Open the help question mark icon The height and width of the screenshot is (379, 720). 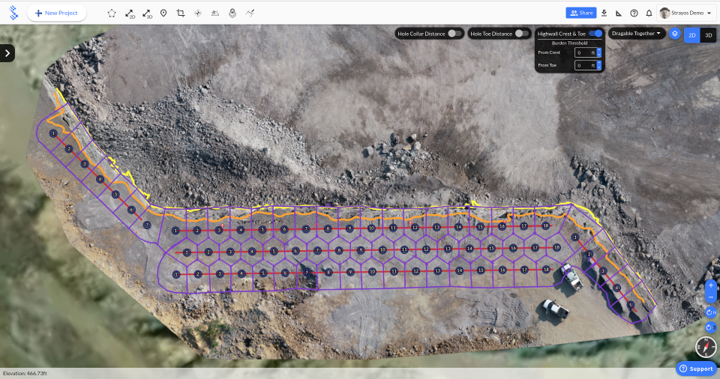point(634,13)
